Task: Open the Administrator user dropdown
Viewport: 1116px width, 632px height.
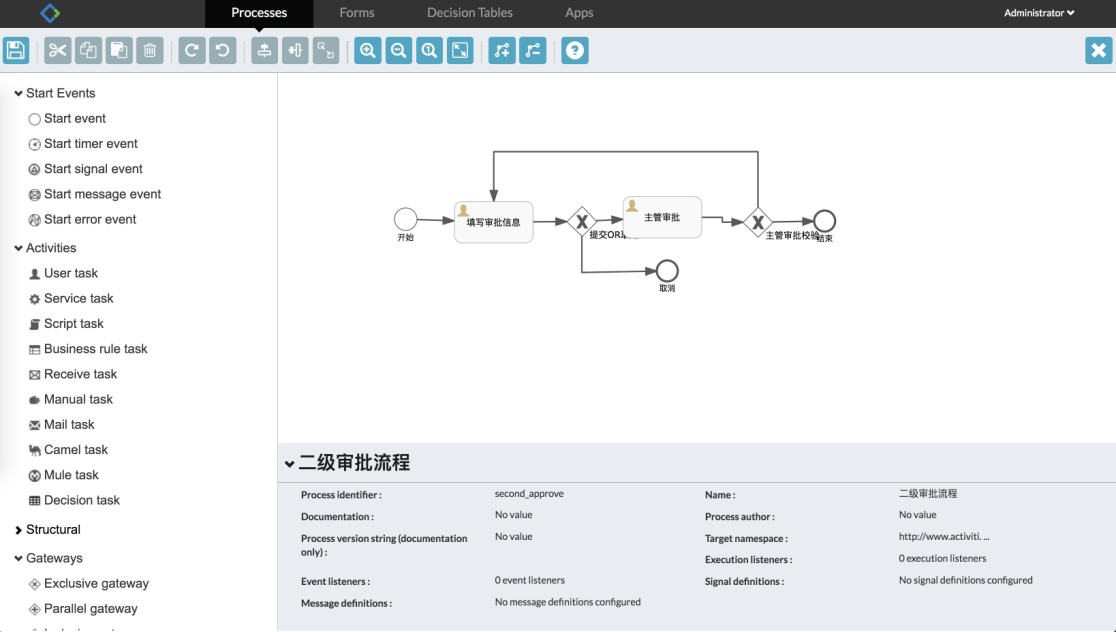Action: (1039, 13)
